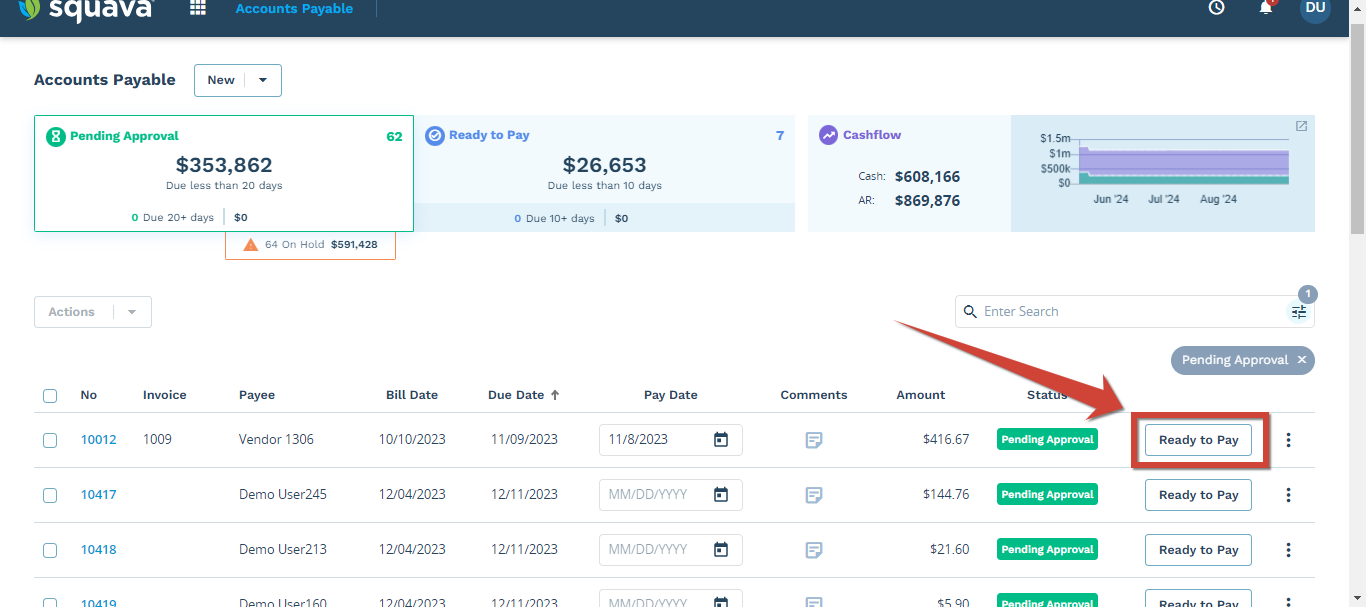
Task: Open the Accounts Payable header tab
Action: [294, 8]
